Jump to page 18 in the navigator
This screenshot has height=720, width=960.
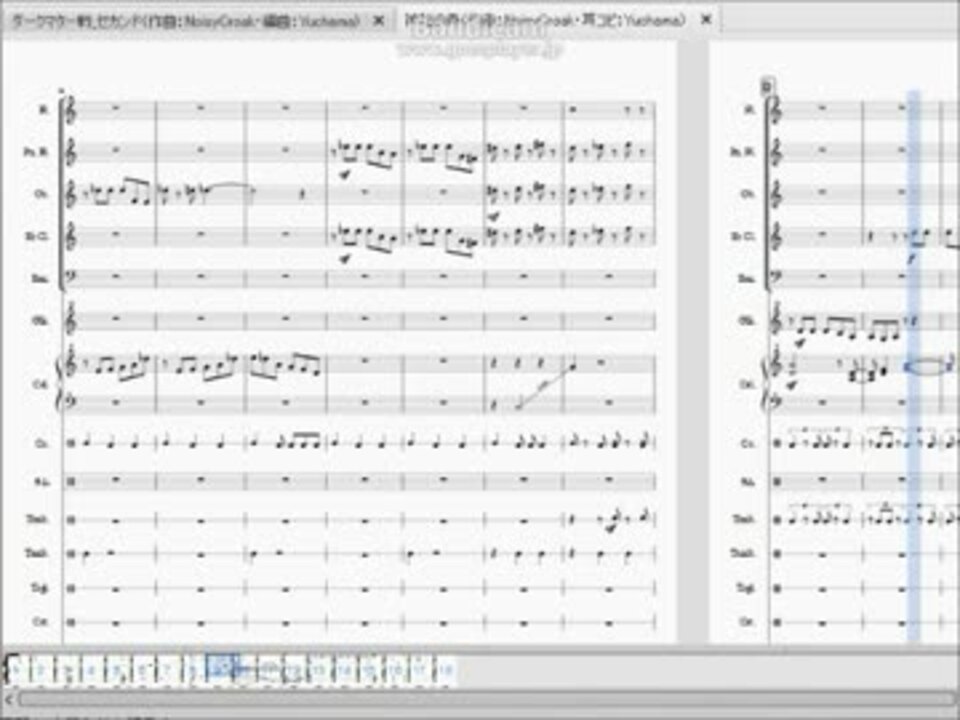(444, 670)
